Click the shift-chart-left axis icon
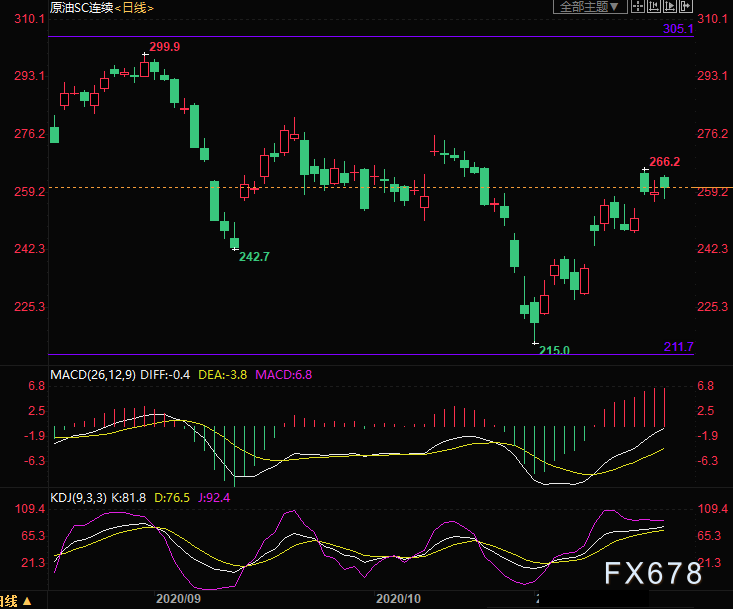733x609 pixels. coord(654,7)
